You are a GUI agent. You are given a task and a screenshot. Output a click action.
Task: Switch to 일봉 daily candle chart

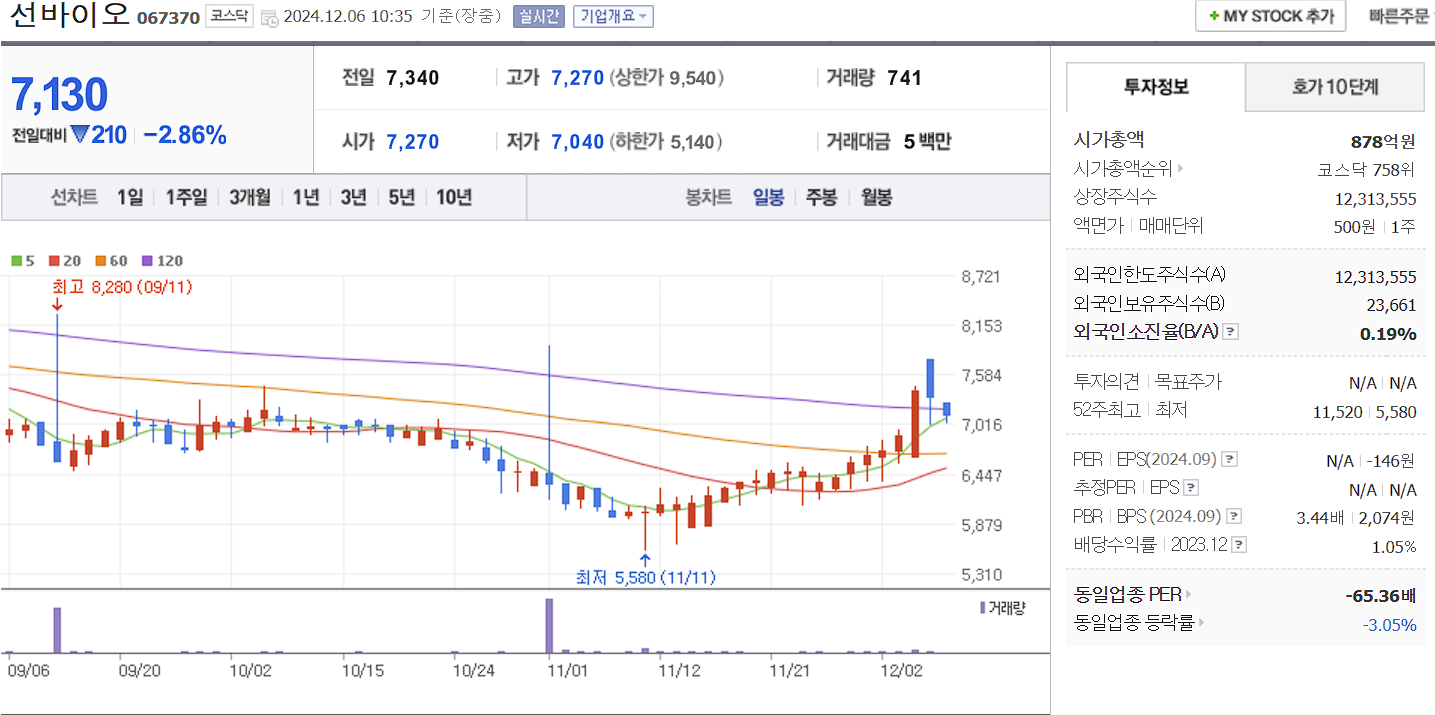(x=768, y=197)
